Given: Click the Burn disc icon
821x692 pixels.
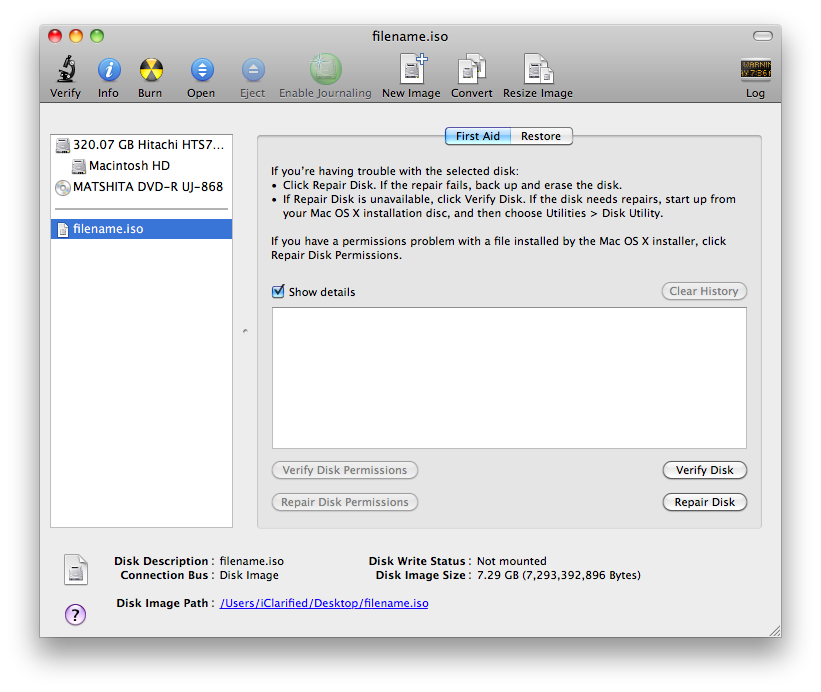Looking at the screenshot, I should click(150, 70).
